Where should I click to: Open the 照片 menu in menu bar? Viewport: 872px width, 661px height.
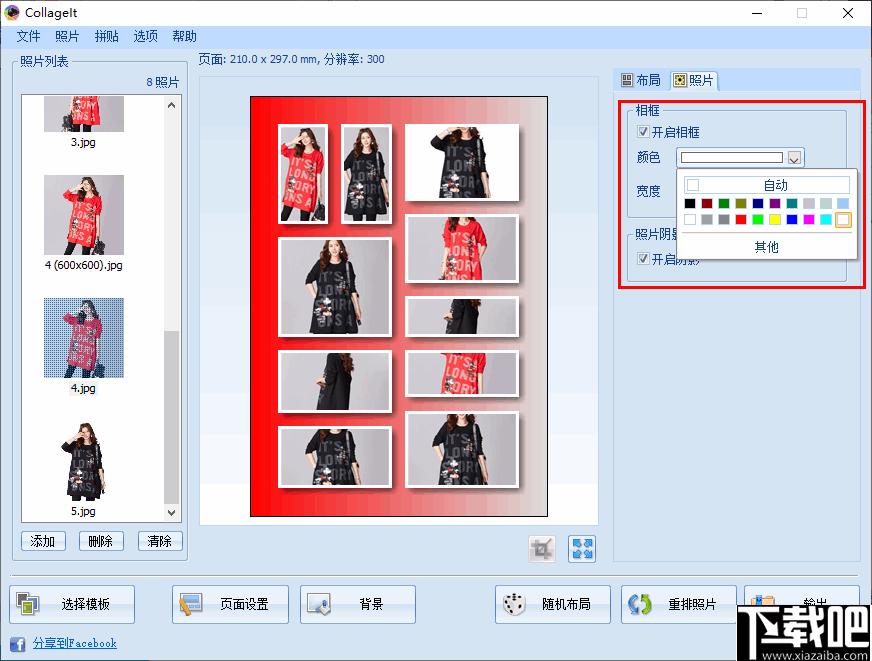pos(67,36)
